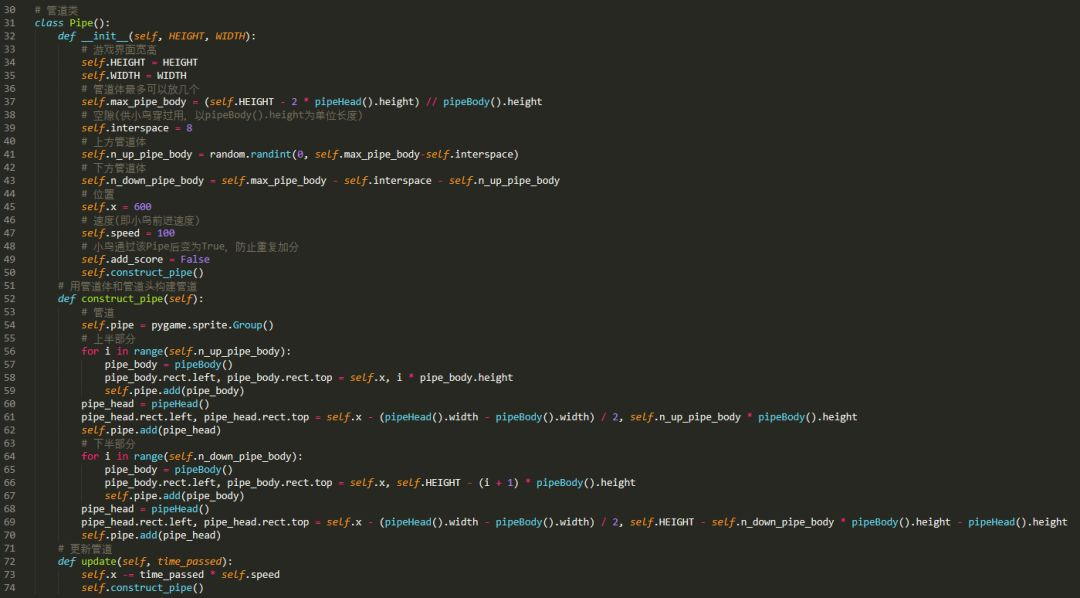The image size is (1080, 598).
Task: Place cursor on class name Pipe
Action: tap(81, 23)
